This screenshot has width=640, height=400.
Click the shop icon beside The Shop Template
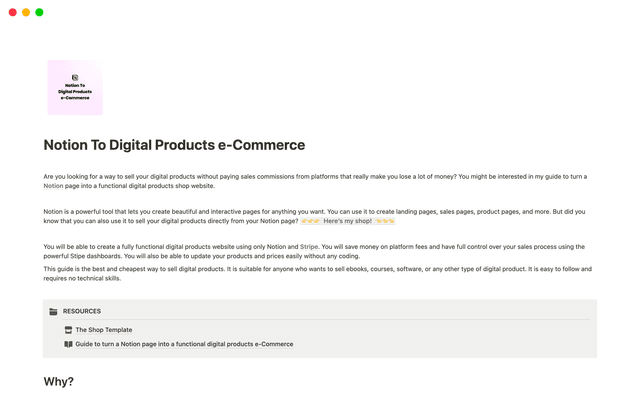[x=68, y=329]
